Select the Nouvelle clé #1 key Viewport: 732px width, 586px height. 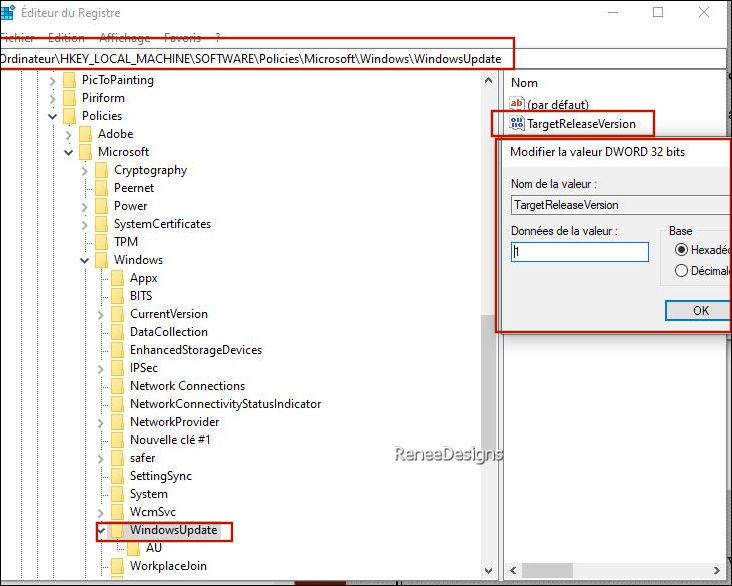170,440
